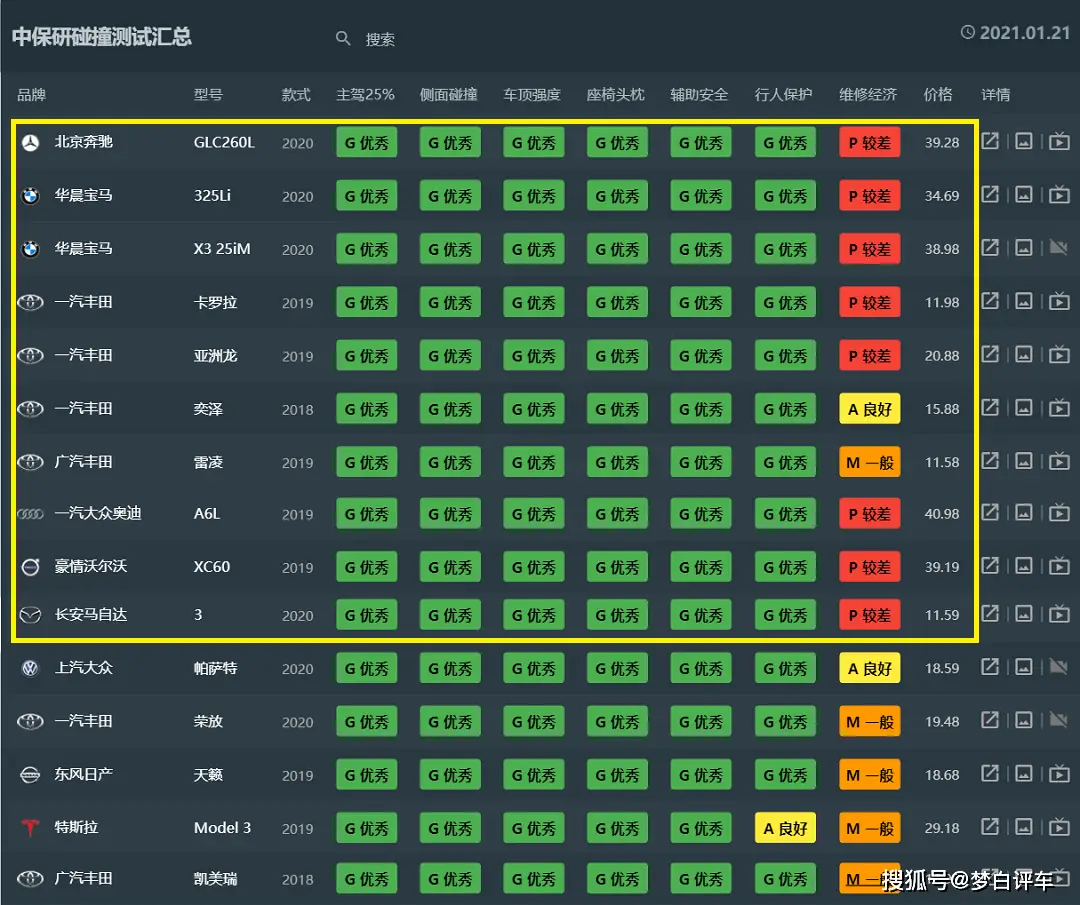The height and width of the screenshot is (905, 1080).
Task: Open image icon for 帕萨特 row
Action: pos(1024,667)
